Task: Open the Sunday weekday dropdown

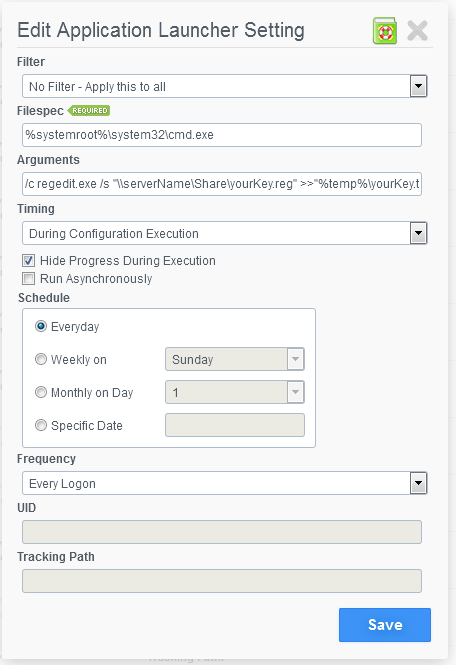Action: 235,359
